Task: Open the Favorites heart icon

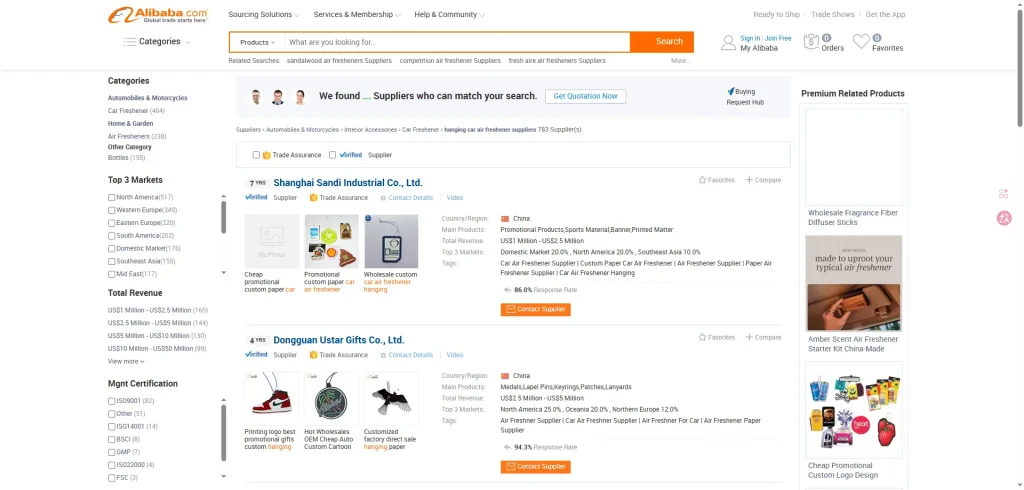Action: tap(861, 41)
